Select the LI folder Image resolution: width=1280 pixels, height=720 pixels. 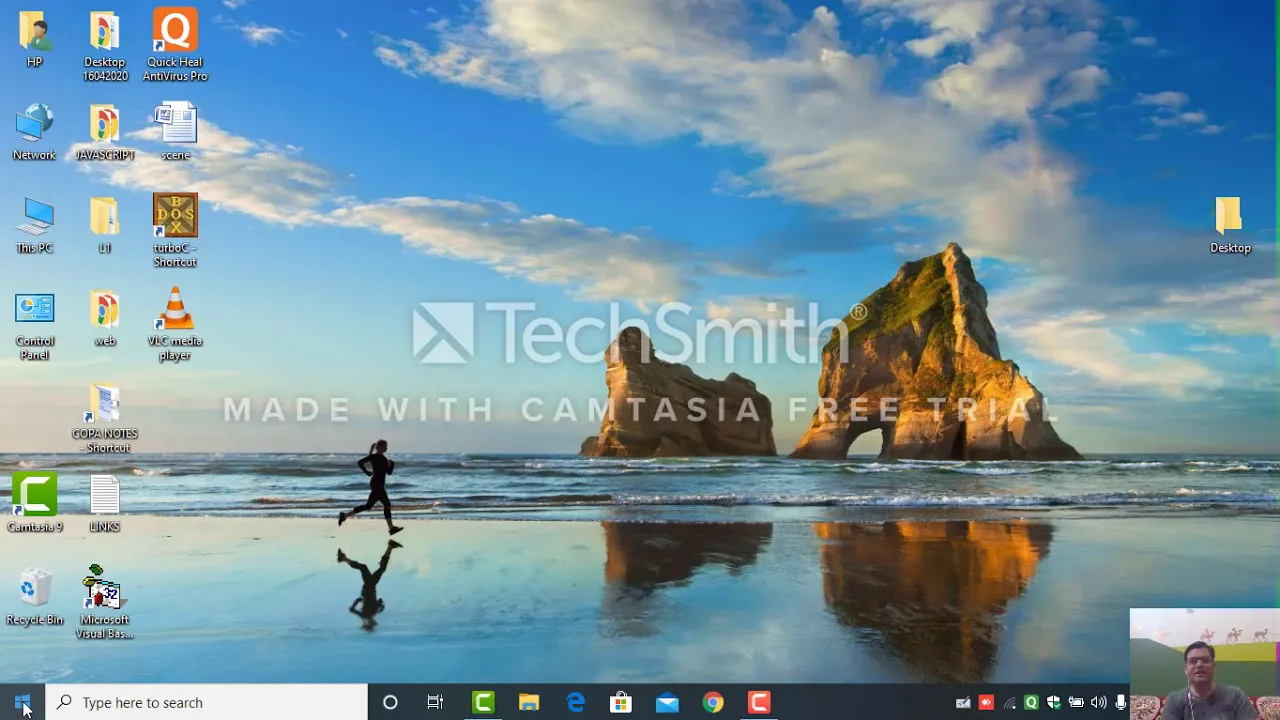point(105,224)
